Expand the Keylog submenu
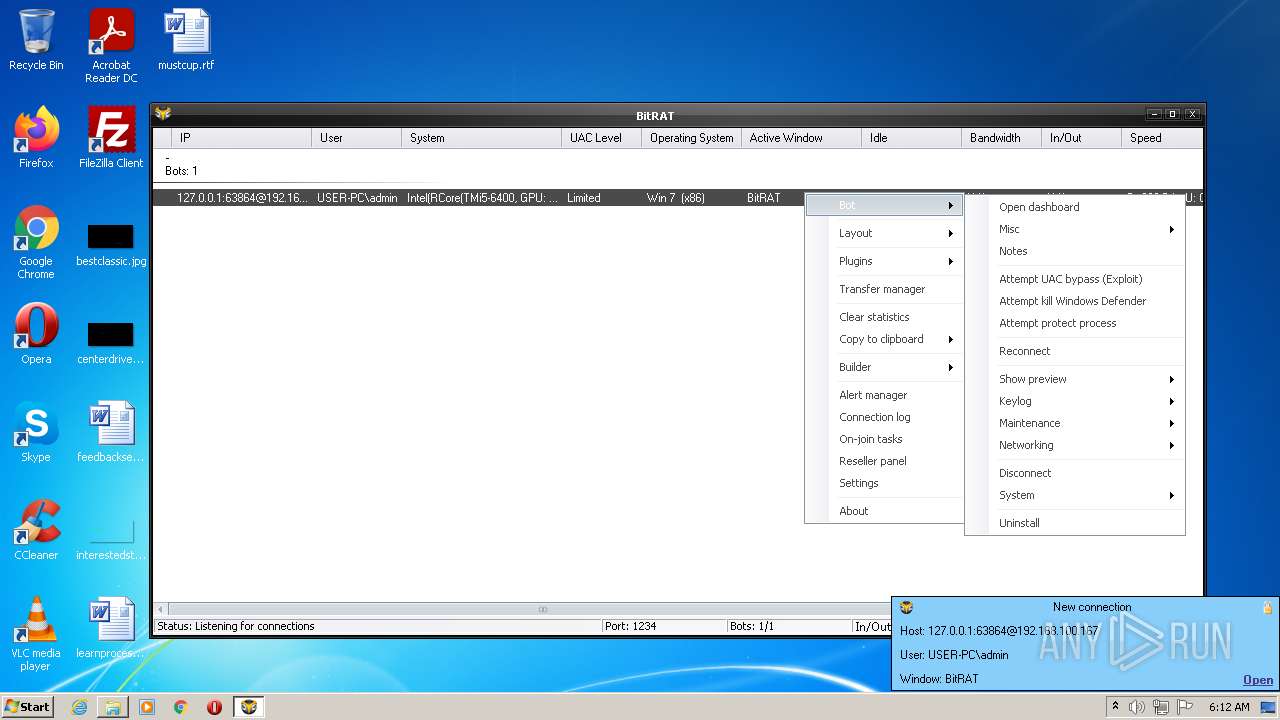Screen dimensions: 1280x720 tap(1075, 401)
